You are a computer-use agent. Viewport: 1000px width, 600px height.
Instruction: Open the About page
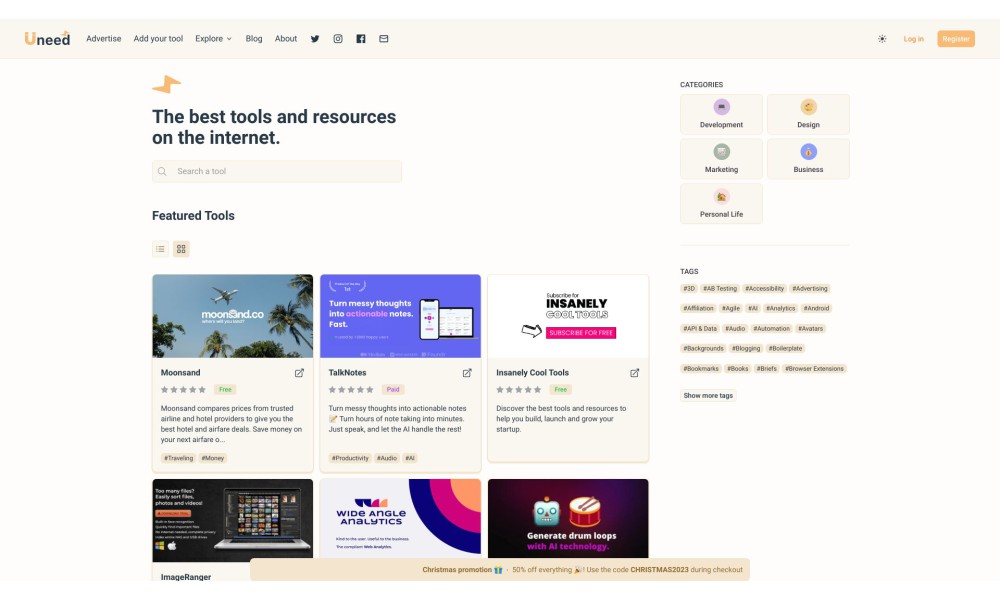point(286,39)
